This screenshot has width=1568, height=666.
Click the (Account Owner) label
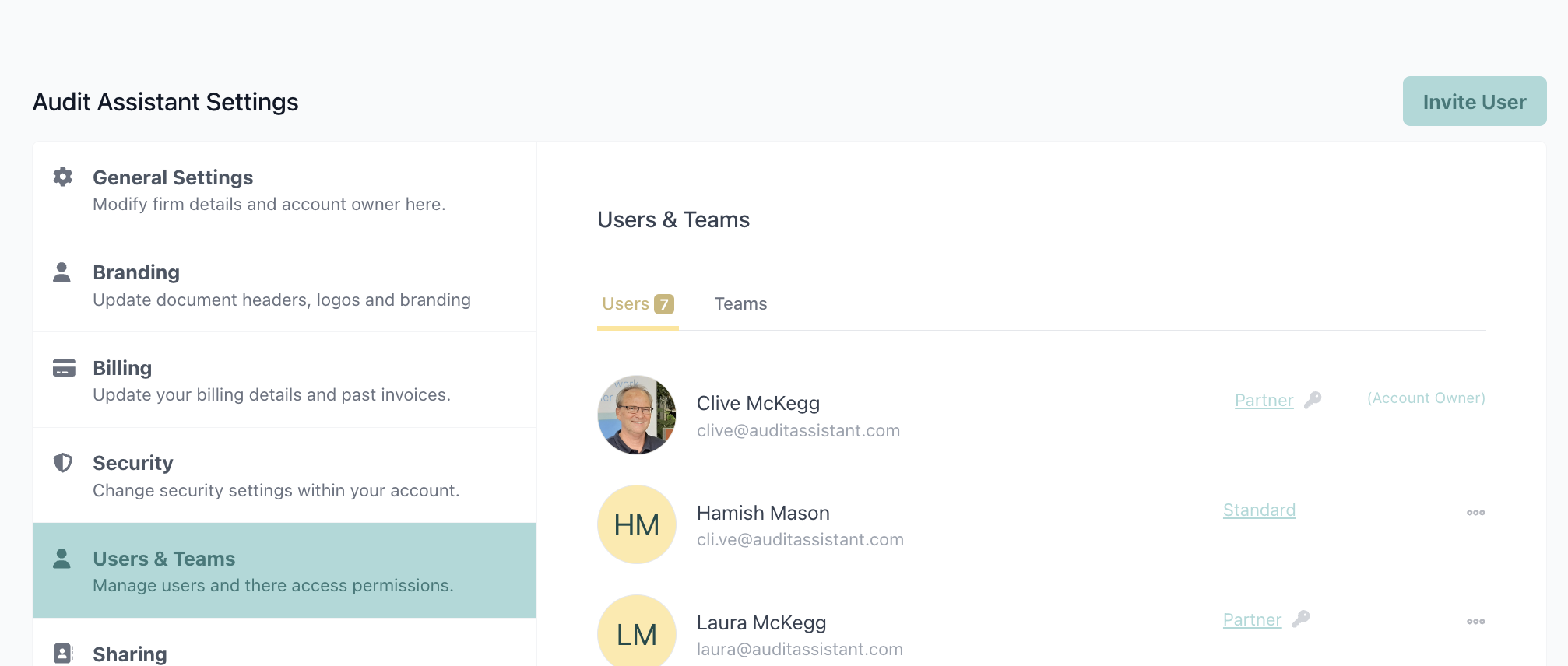1426,398
